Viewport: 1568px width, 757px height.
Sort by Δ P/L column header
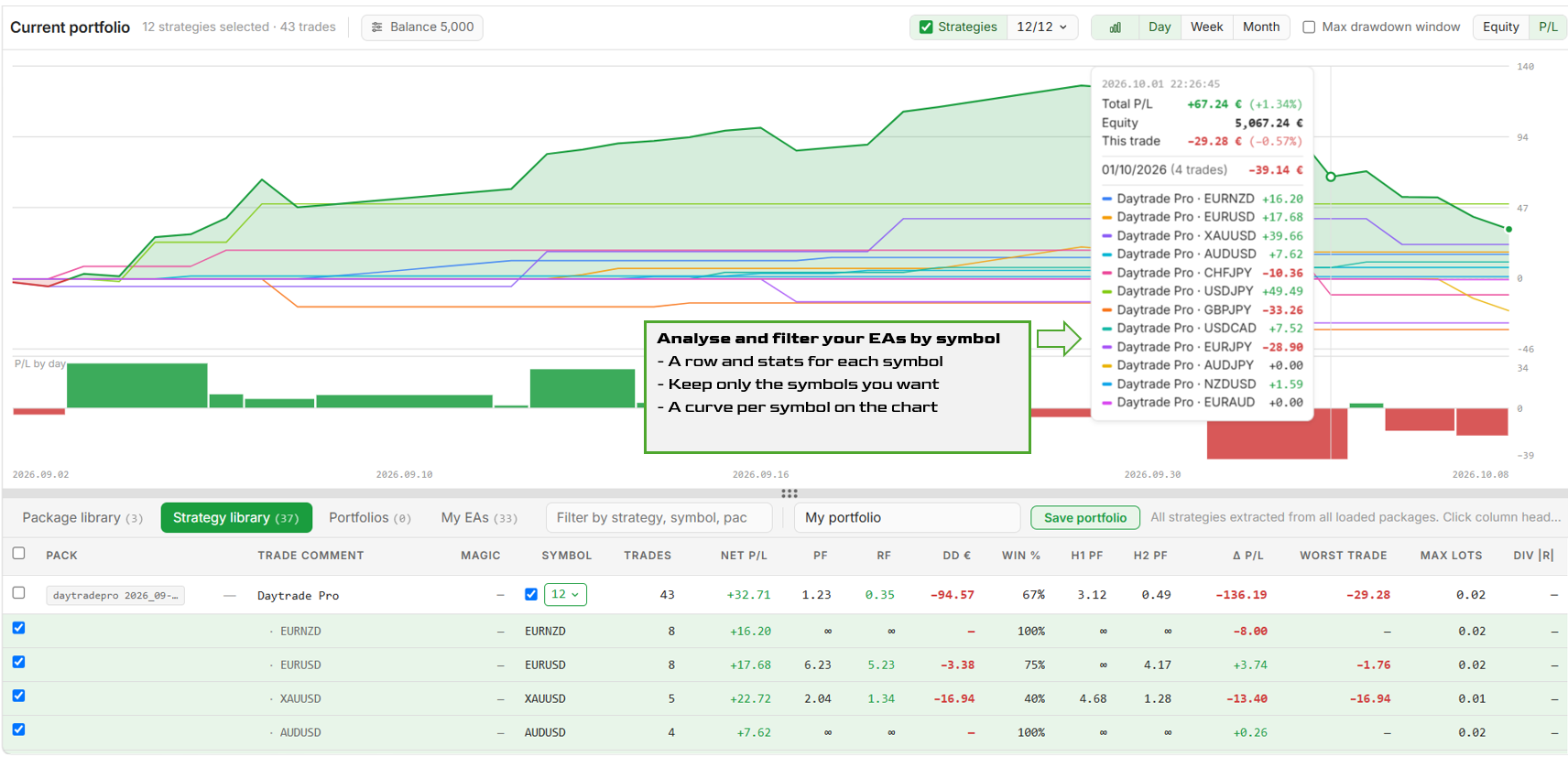pos(1247,556)
